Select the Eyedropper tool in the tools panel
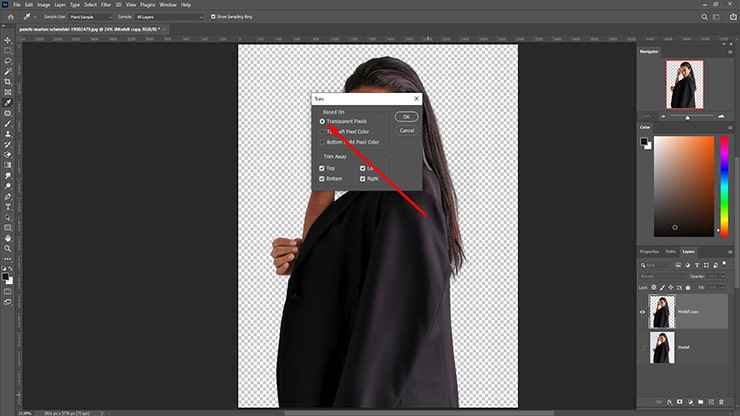 click(8, 102)
